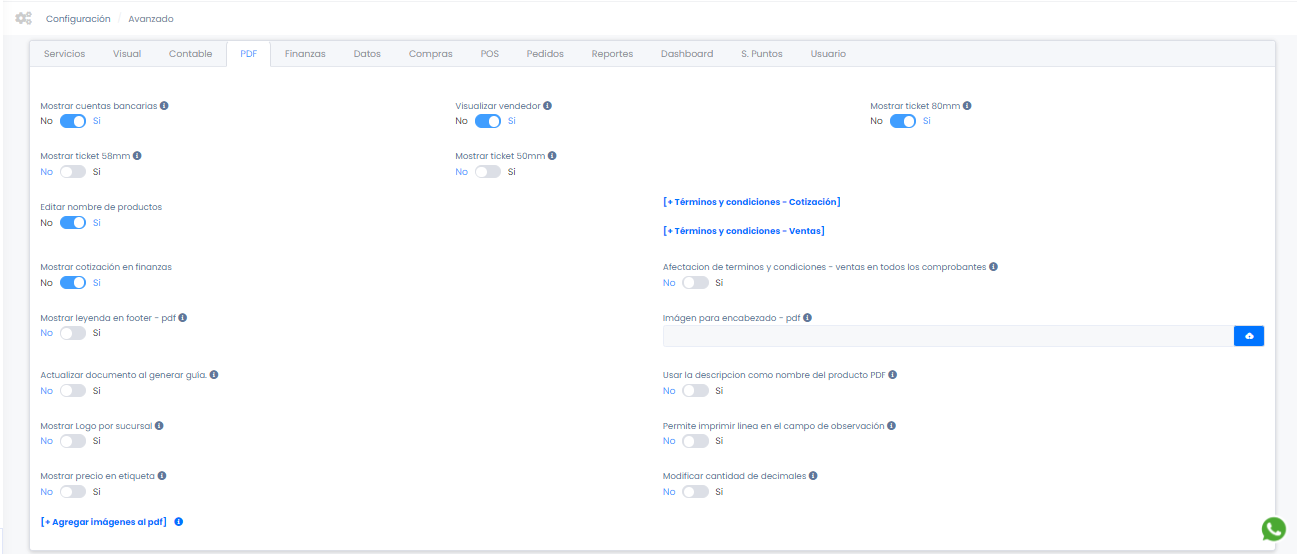This screenshot has width=1297, height=554.
Task: Click the Imágen para encabezado input field
Action: pyautogui.click(x=947, y=336)
